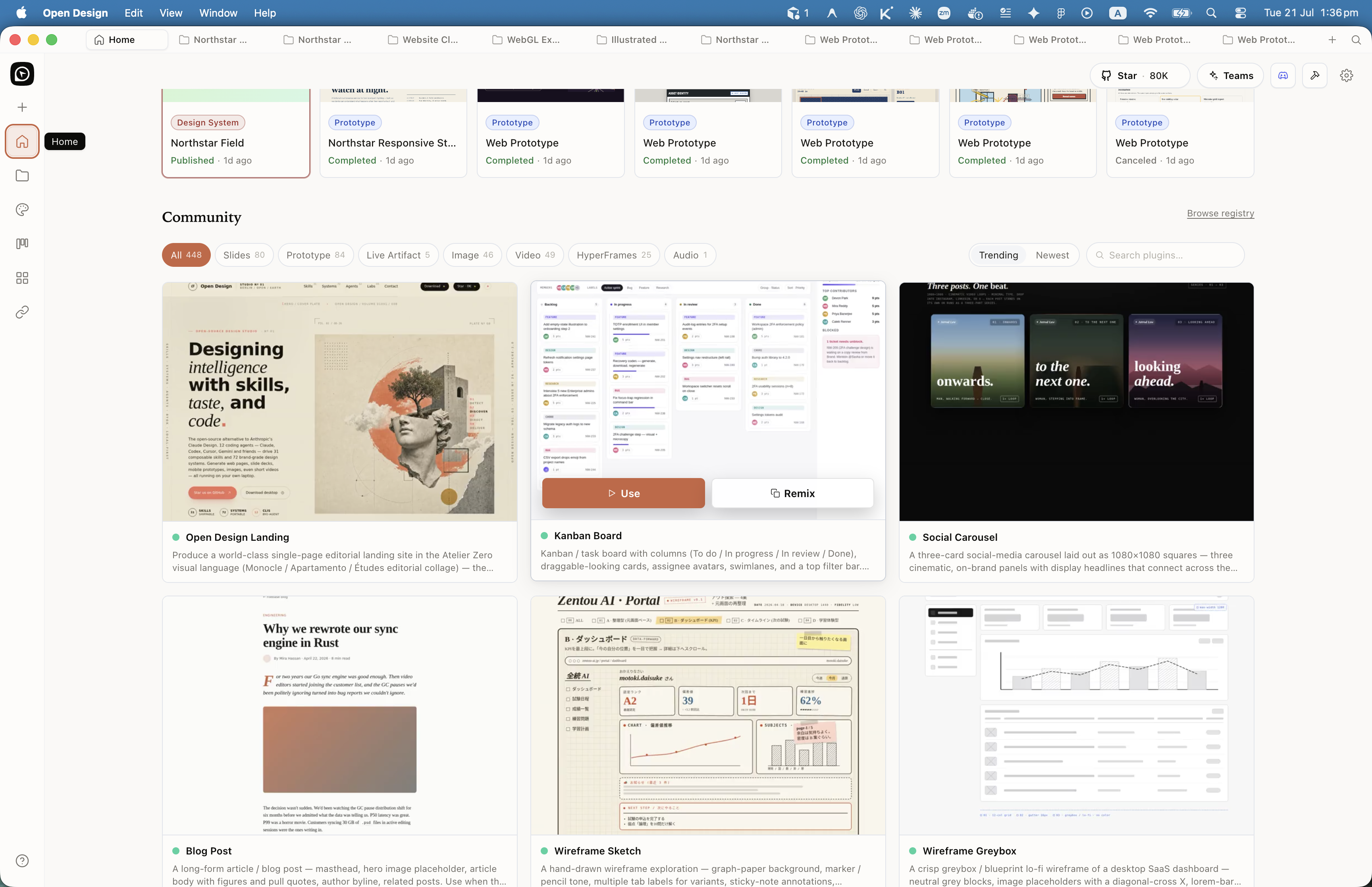Filter community by Video
1372x887 pixels.
pyautogui.click(x=535, y=255)
